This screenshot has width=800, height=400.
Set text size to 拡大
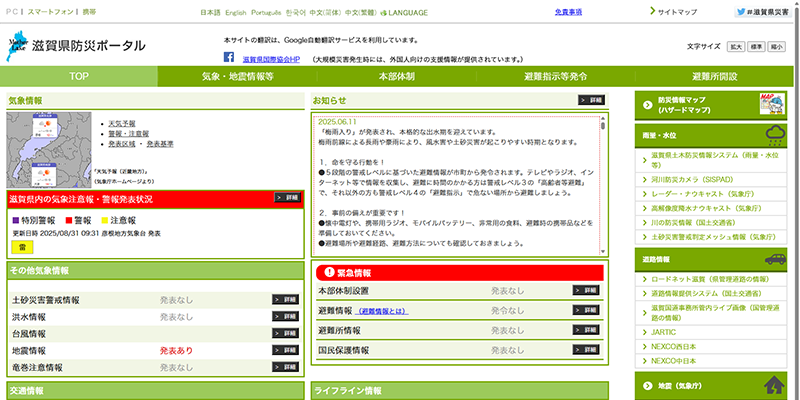pos(735,46)
